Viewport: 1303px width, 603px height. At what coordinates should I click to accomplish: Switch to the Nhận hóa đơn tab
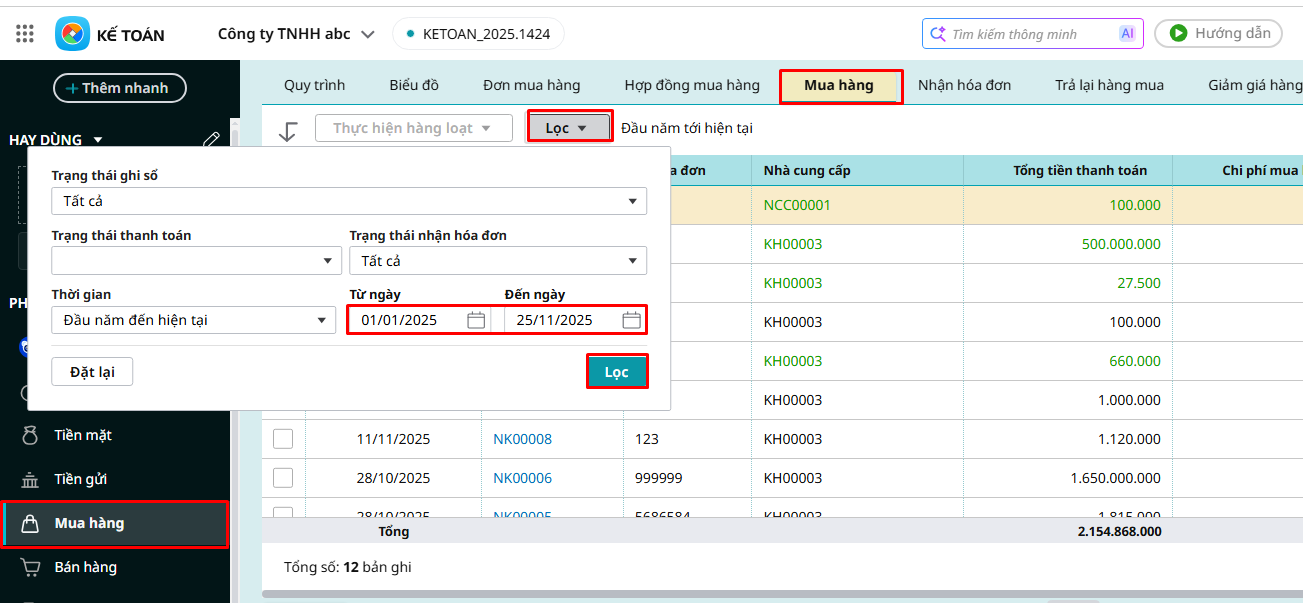[964, 85]
